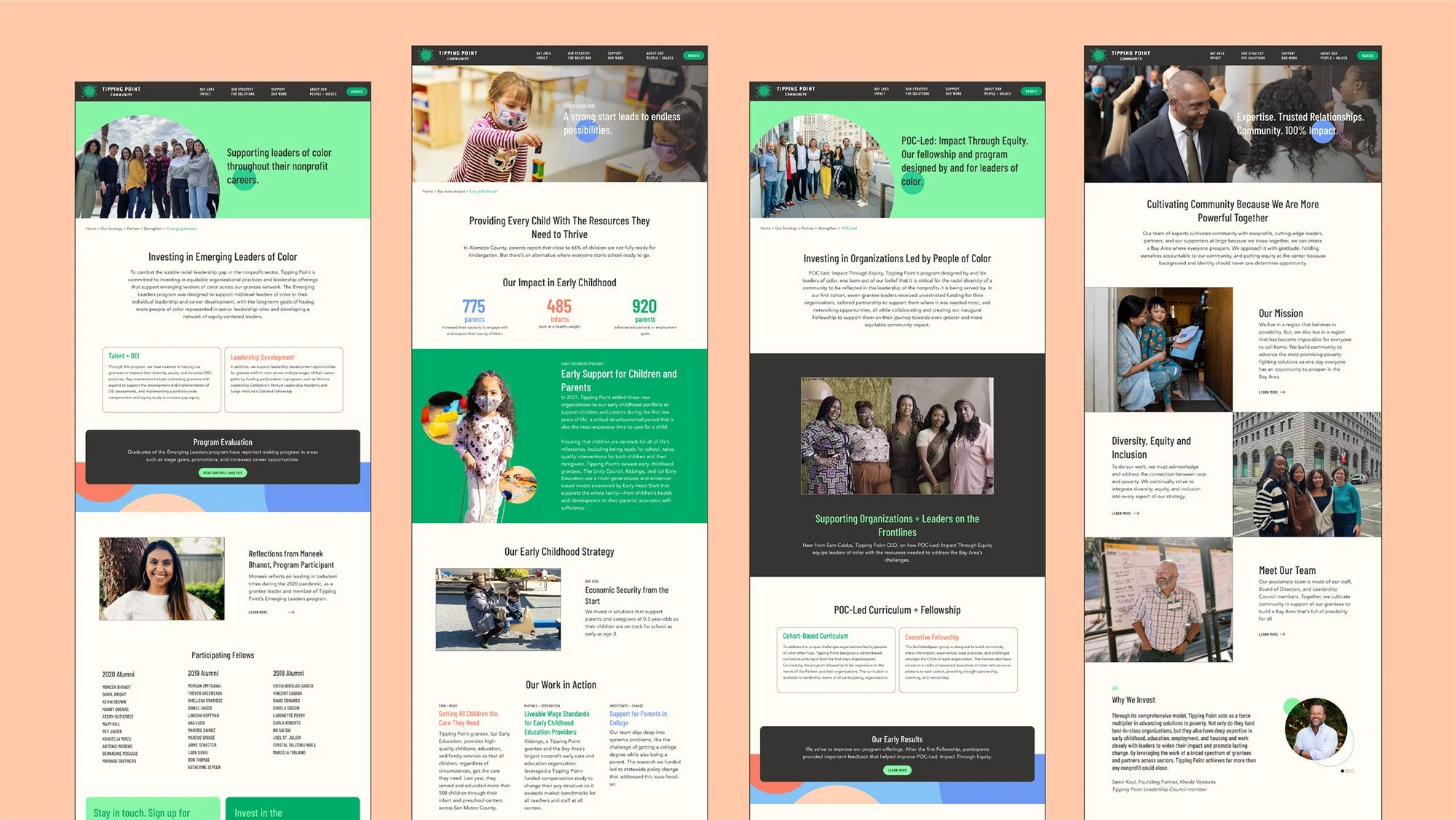Image resolution: width=1456 pixels, height=820 pixels.
Task: Open Our Strategy menu on the Early Childhood page
Action: tap(579, 55)
